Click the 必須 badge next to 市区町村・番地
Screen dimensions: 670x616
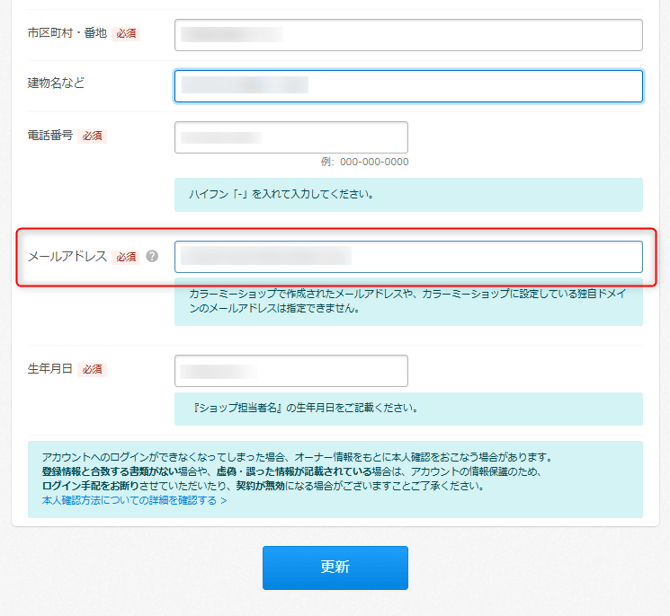tap(126, 34)
